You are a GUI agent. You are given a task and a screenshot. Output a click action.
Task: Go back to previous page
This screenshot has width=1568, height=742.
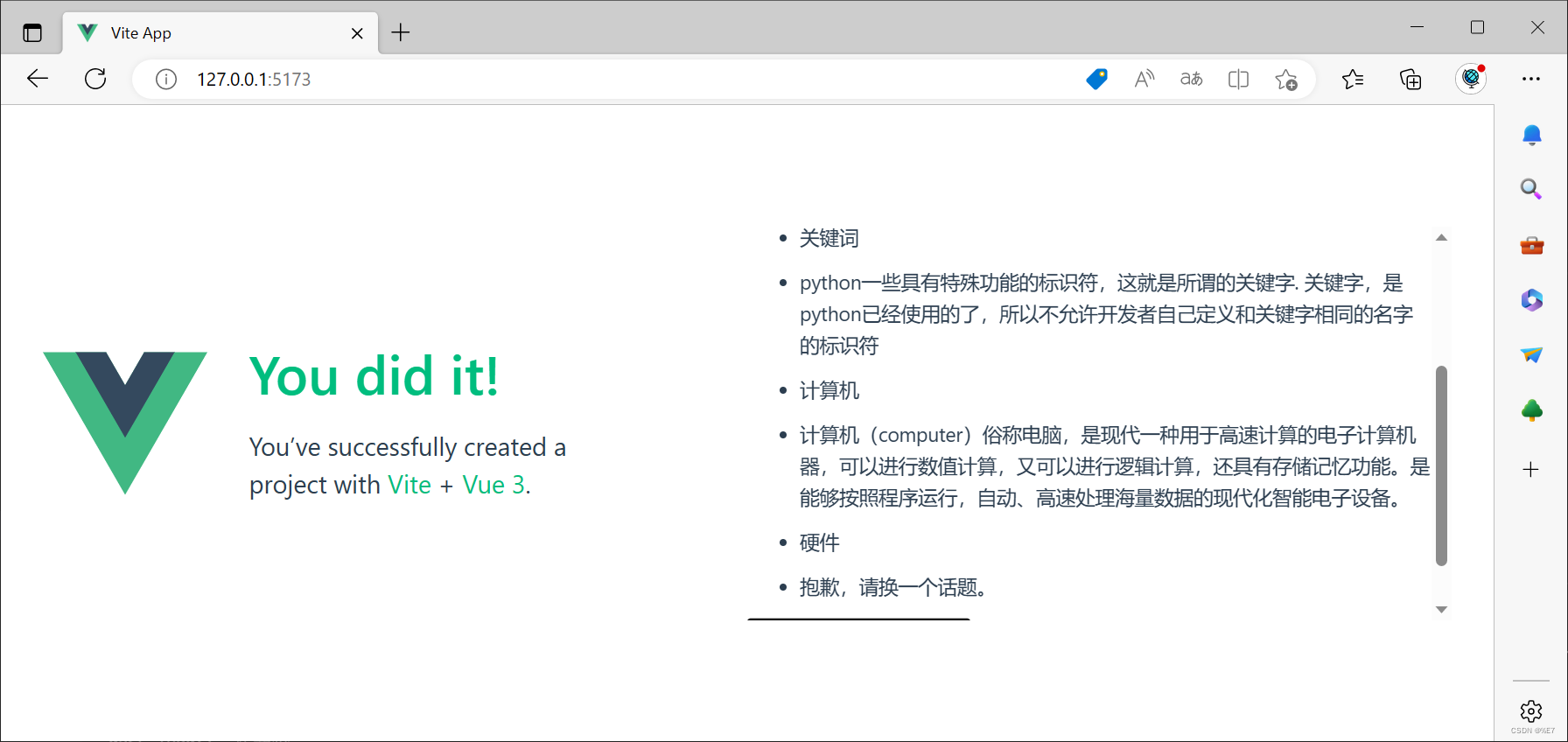(x=38, y=79)
